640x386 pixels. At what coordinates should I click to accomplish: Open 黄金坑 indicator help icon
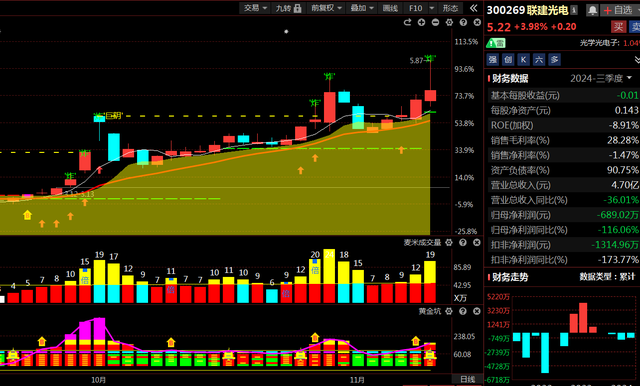coord(463,311)
